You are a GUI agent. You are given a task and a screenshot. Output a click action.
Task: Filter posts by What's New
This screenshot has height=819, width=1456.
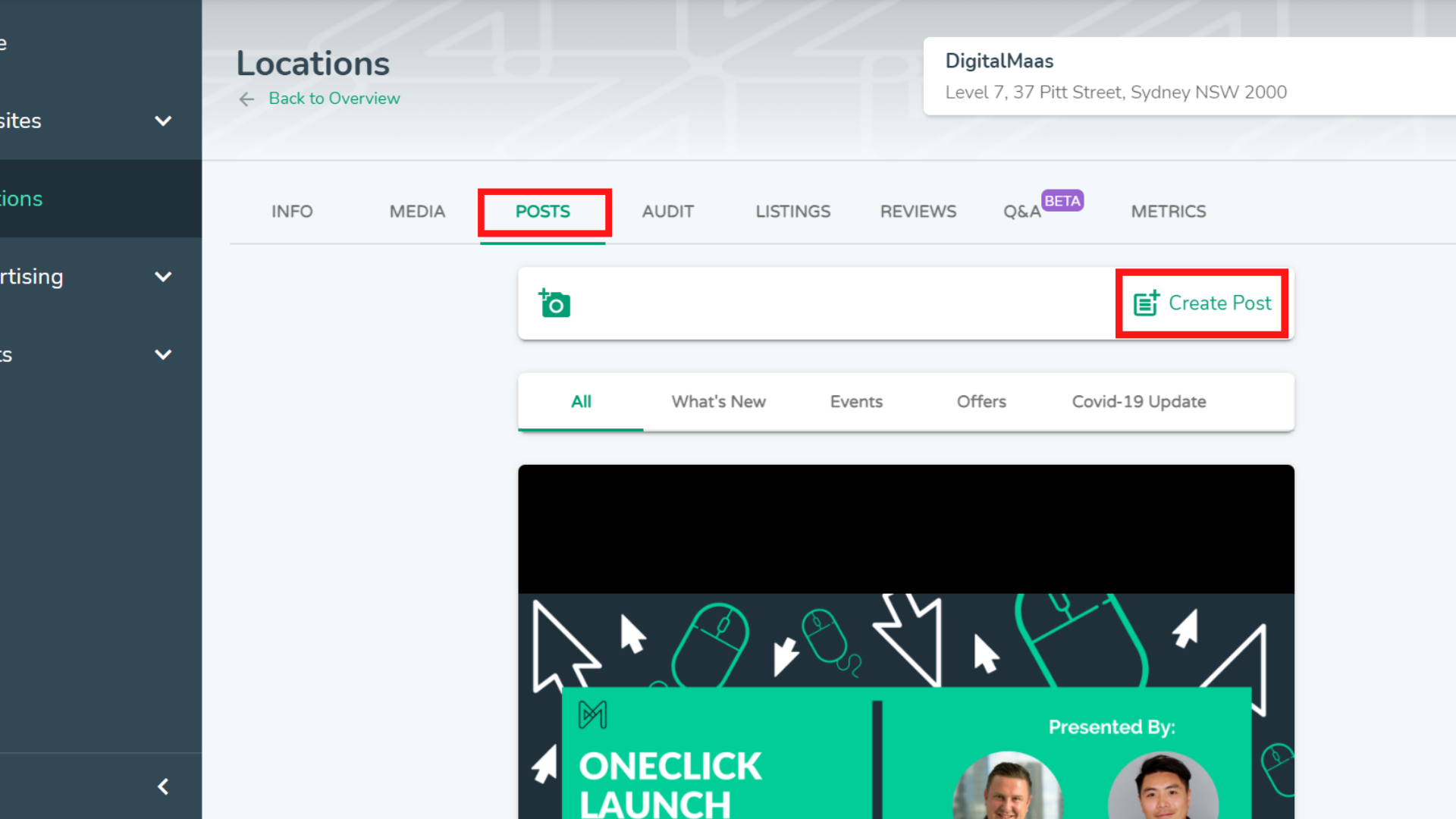click(x=718, y=400)
